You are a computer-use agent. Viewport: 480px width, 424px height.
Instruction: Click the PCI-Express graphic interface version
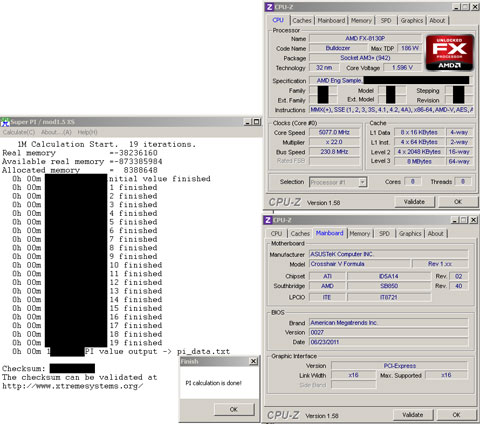(x=400, y=366)
